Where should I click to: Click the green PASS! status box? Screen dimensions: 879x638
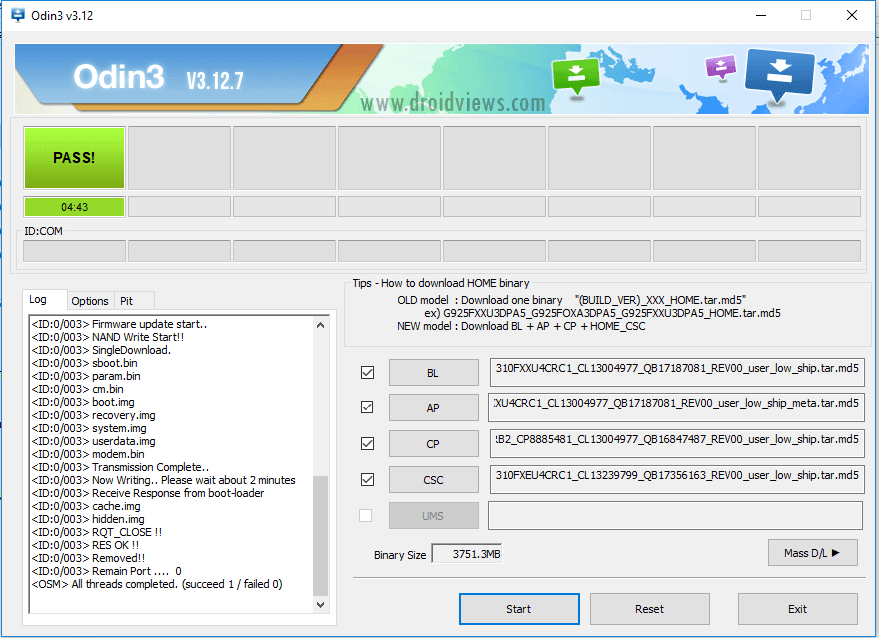click(74, 158)
